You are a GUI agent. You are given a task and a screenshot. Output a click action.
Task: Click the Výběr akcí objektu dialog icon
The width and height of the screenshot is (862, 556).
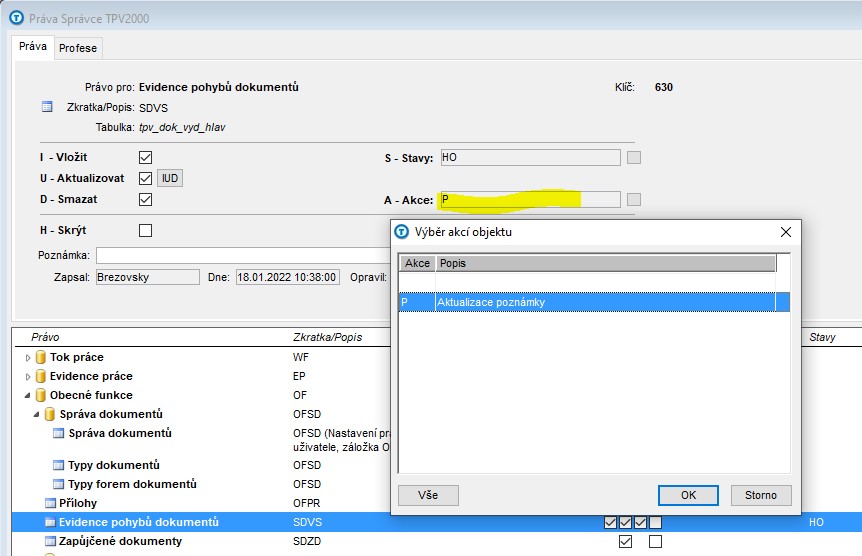click(x=402, y=232)
